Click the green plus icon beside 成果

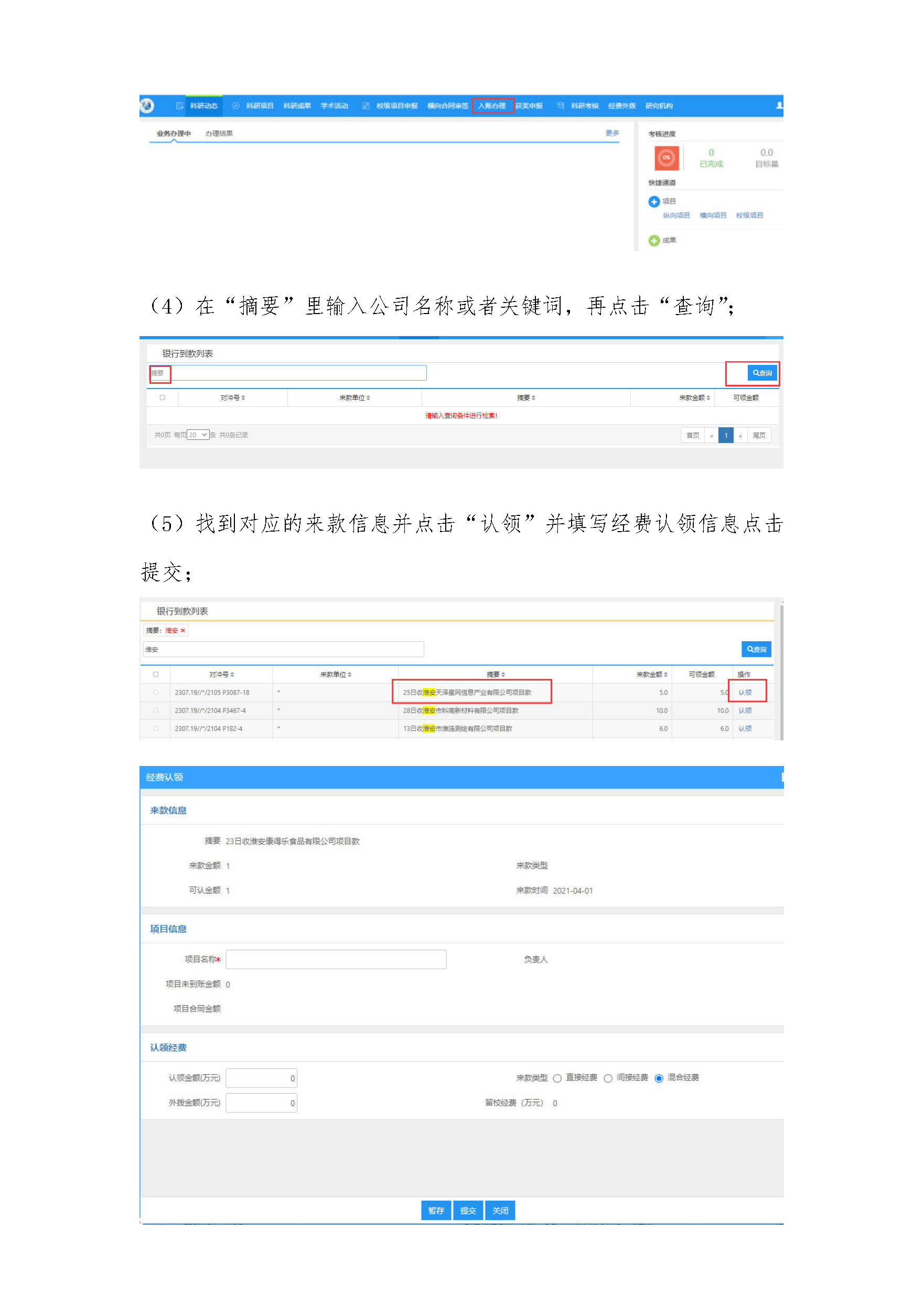coord(654,241)
